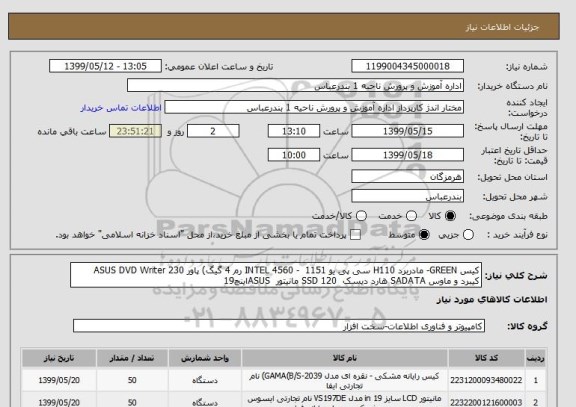
Task: Click the announcement date field 1399/05/12 - 13:05
Action: point(105,66)
